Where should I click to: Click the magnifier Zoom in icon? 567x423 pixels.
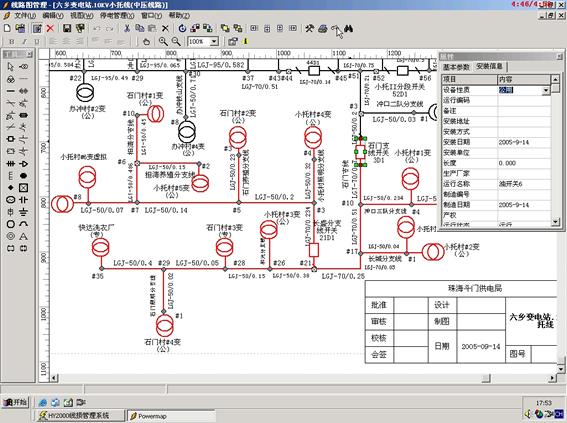[163, 41]
